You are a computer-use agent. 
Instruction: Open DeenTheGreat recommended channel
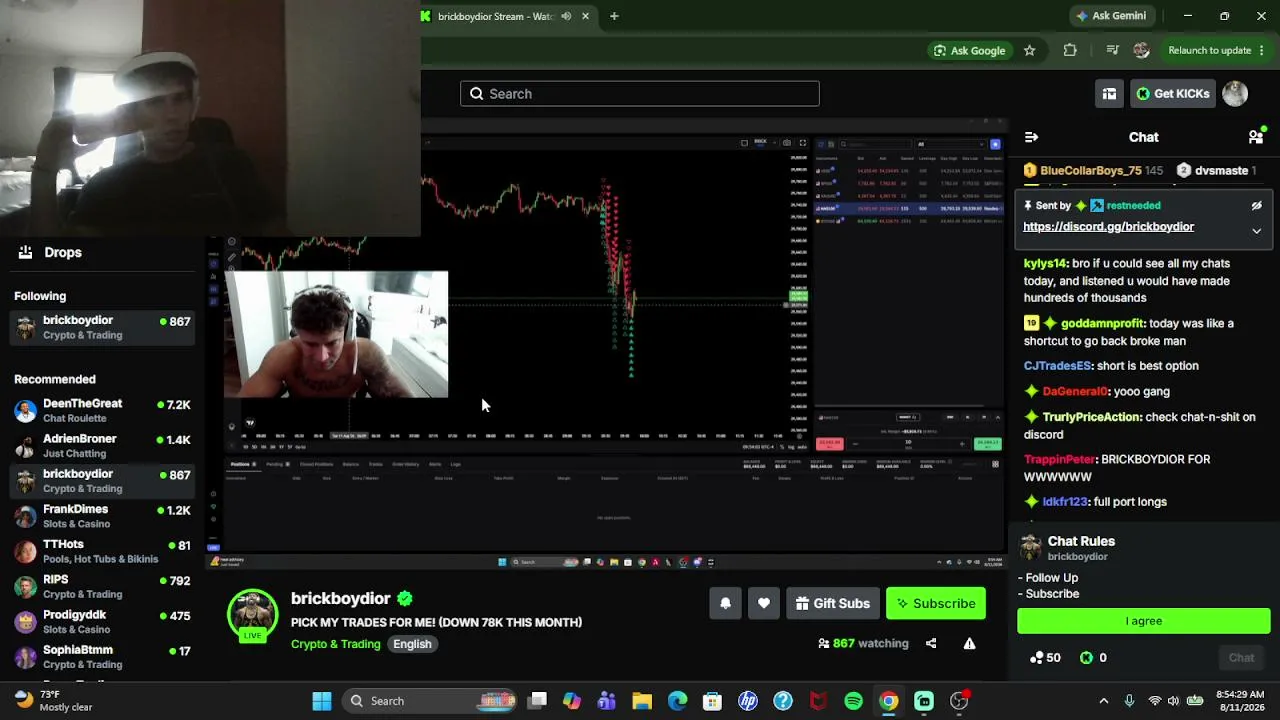click(x=102, y=410)
